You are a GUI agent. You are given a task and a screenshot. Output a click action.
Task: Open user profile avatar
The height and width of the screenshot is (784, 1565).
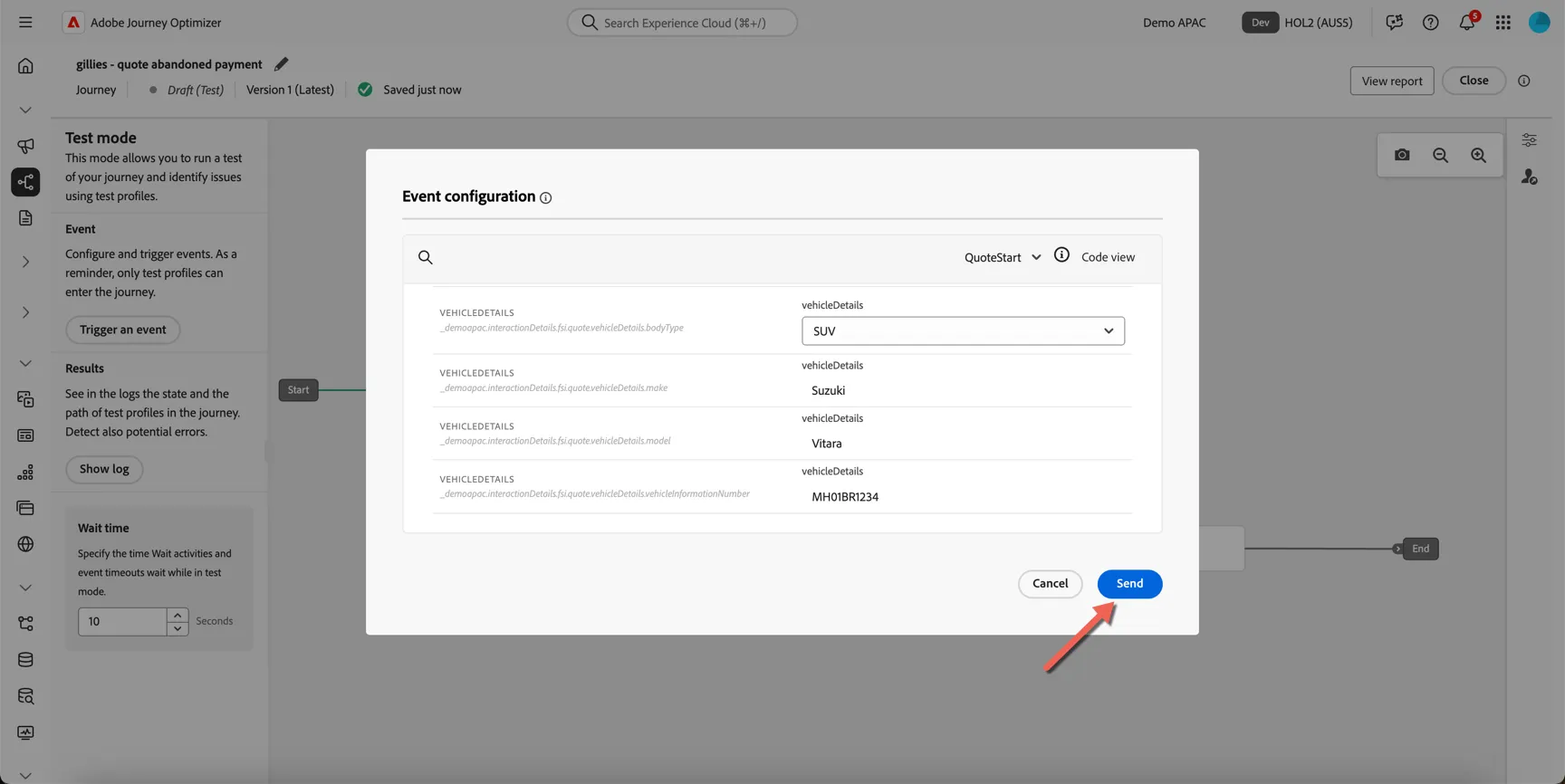click(x=1540, y=23)
